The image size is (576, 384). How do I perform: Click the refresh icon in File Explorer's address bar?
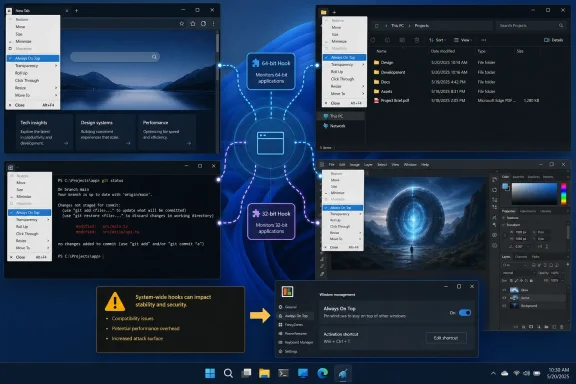pyautogui.click(x=377, y=26)
